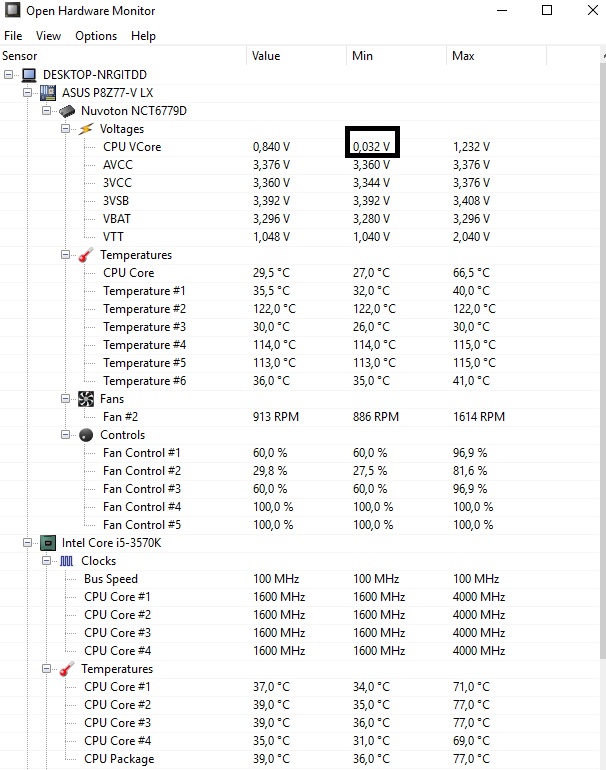
Task: Open the File menu
Action: pos(13,36)
